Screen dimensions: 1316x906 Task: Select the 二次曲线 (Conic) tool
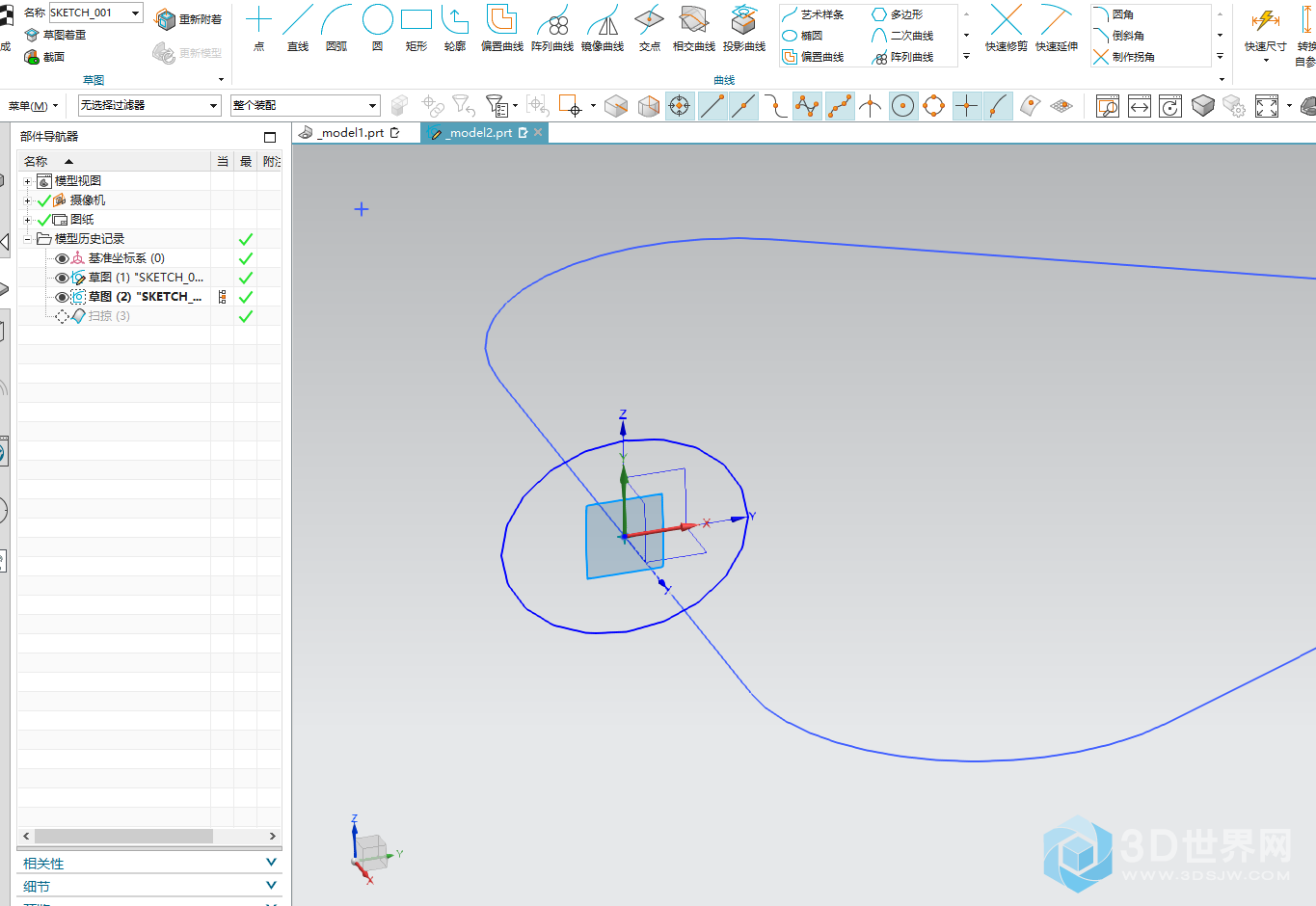click(x=902, y=36)
